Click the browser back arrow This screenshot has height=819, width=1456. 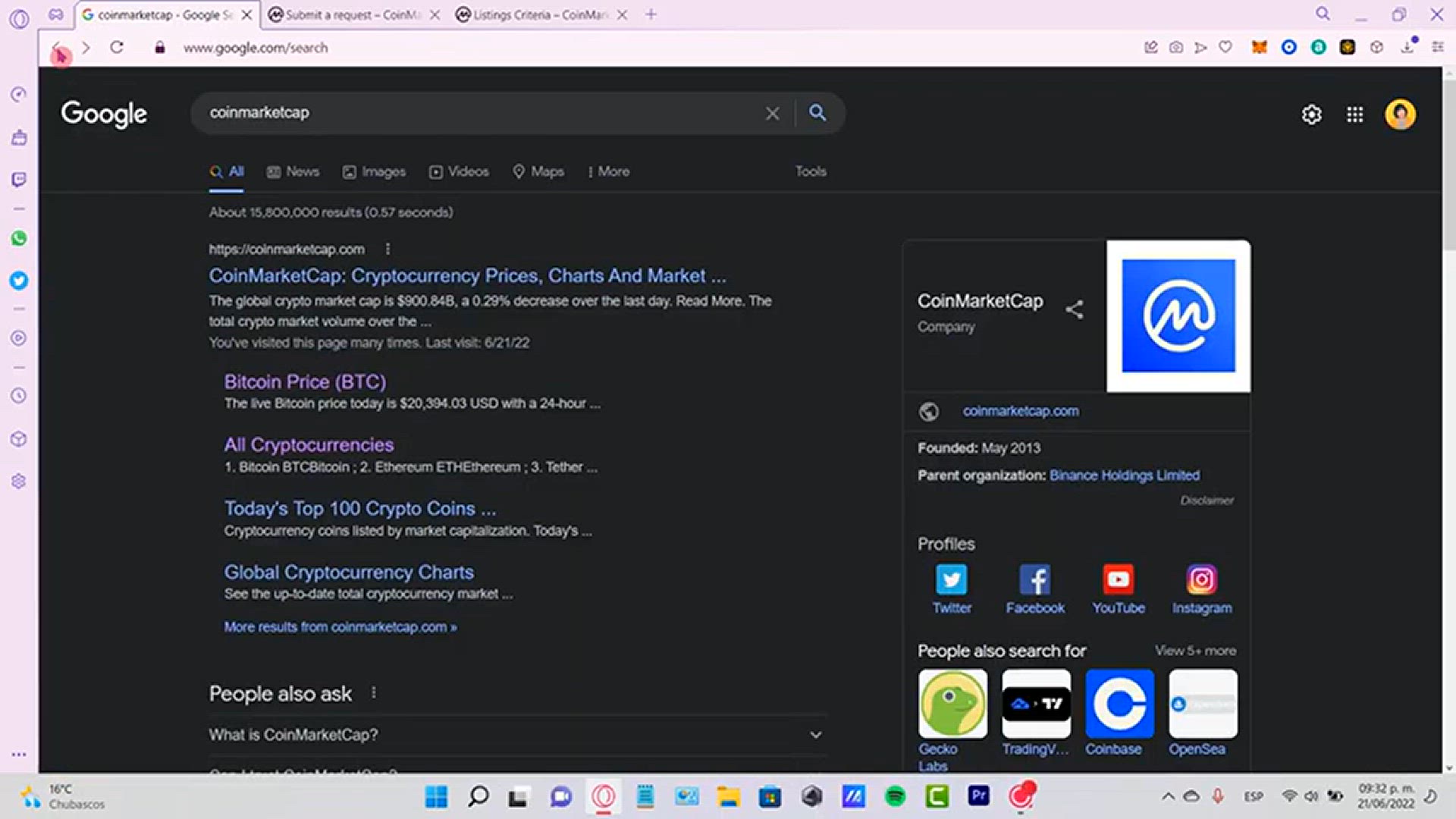coord(56,48)
